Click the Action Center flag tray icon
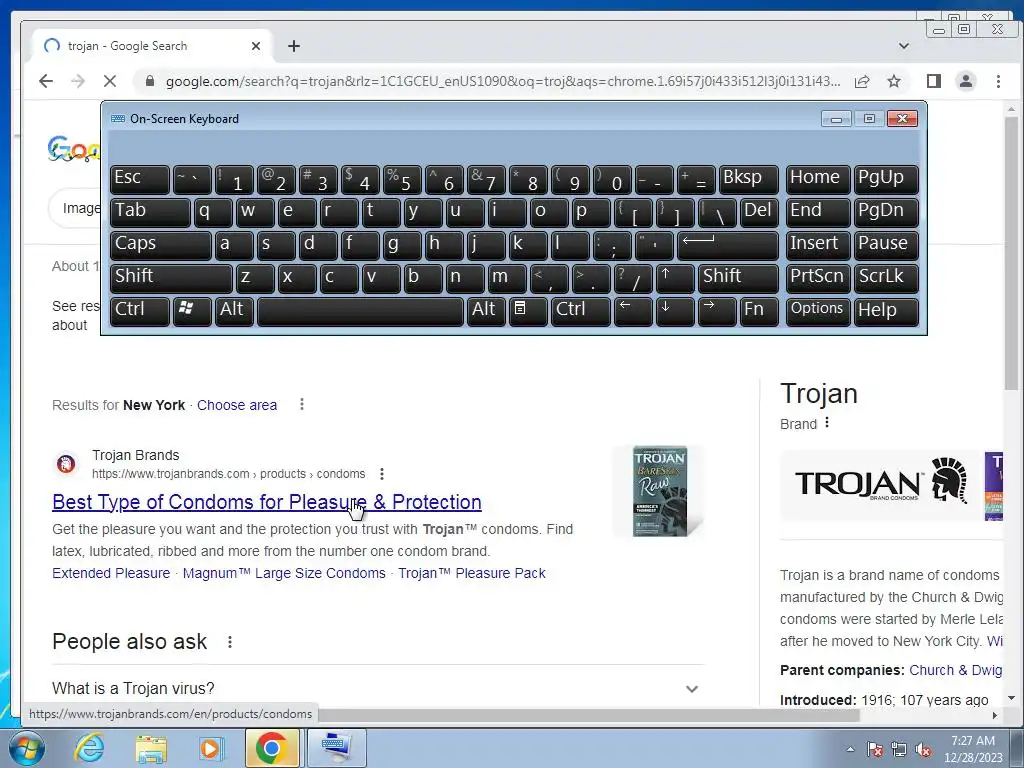 [875, 750]
